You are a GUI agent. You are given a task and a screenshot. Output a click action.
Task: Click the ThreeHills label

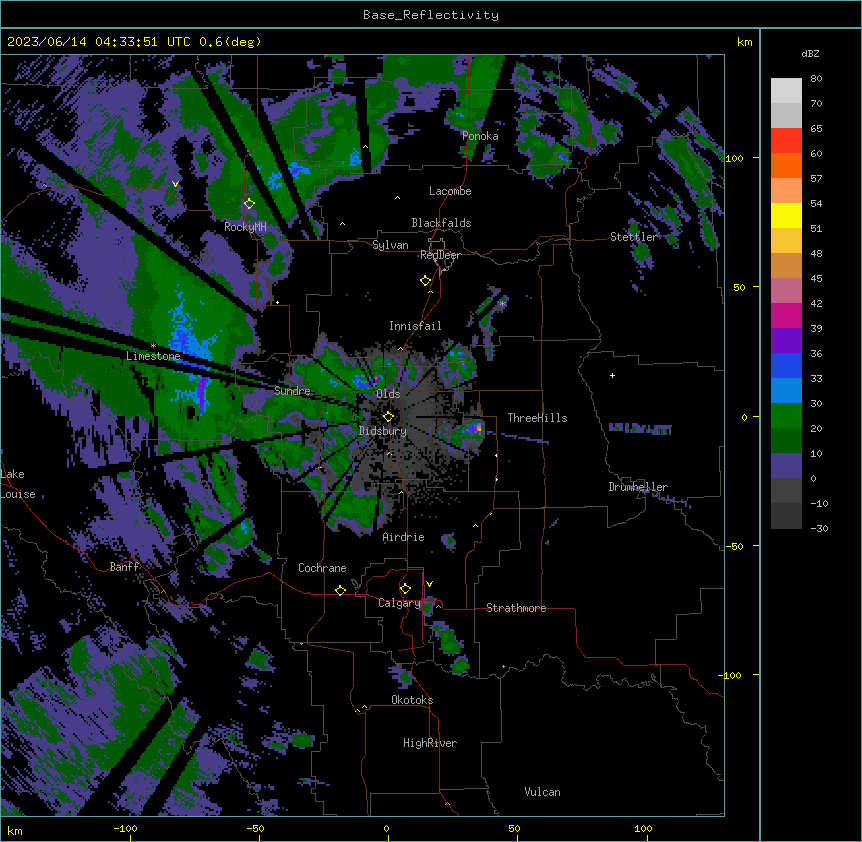tap(537, 418)
